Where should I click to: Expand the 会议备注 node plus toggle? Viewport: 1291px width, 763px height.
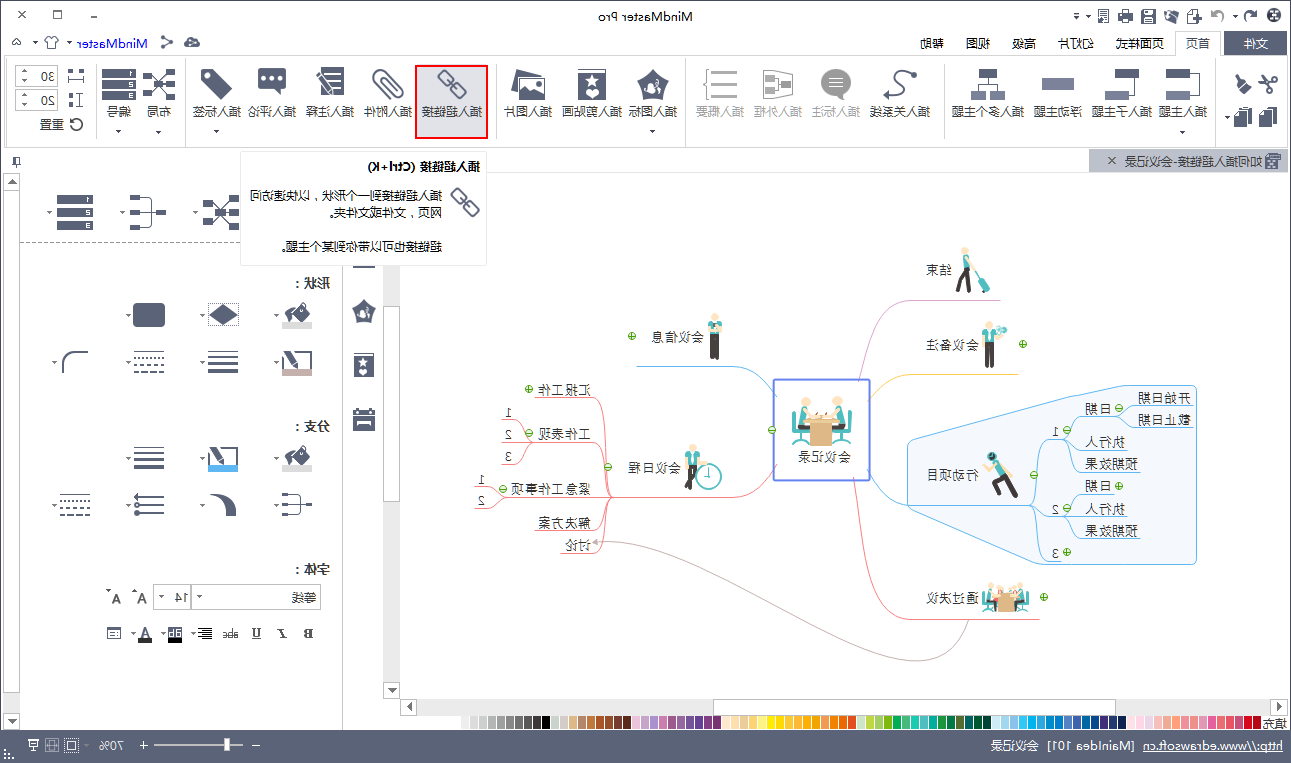tap(1023, 345)
